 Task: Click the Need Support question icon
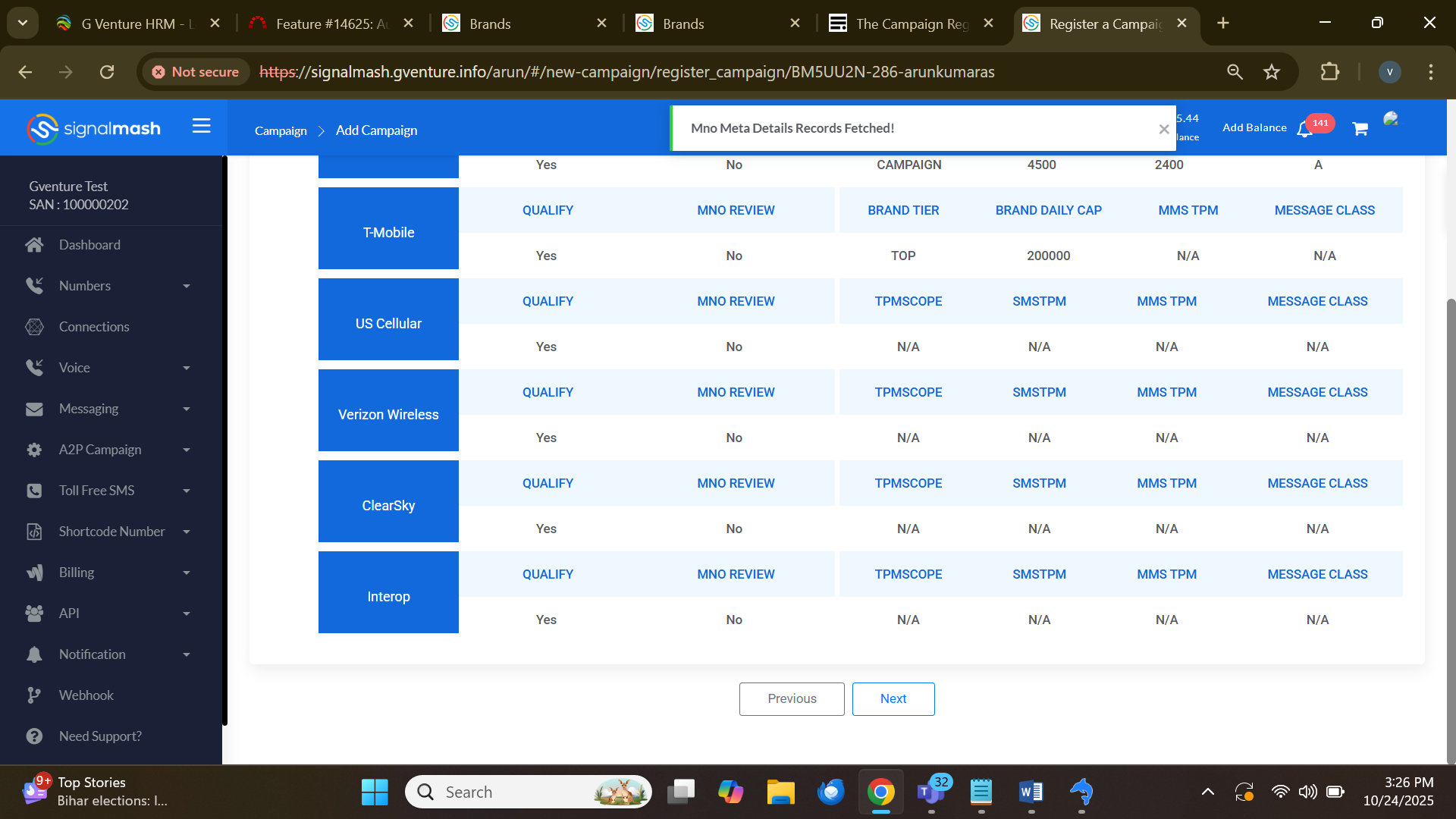34,736
